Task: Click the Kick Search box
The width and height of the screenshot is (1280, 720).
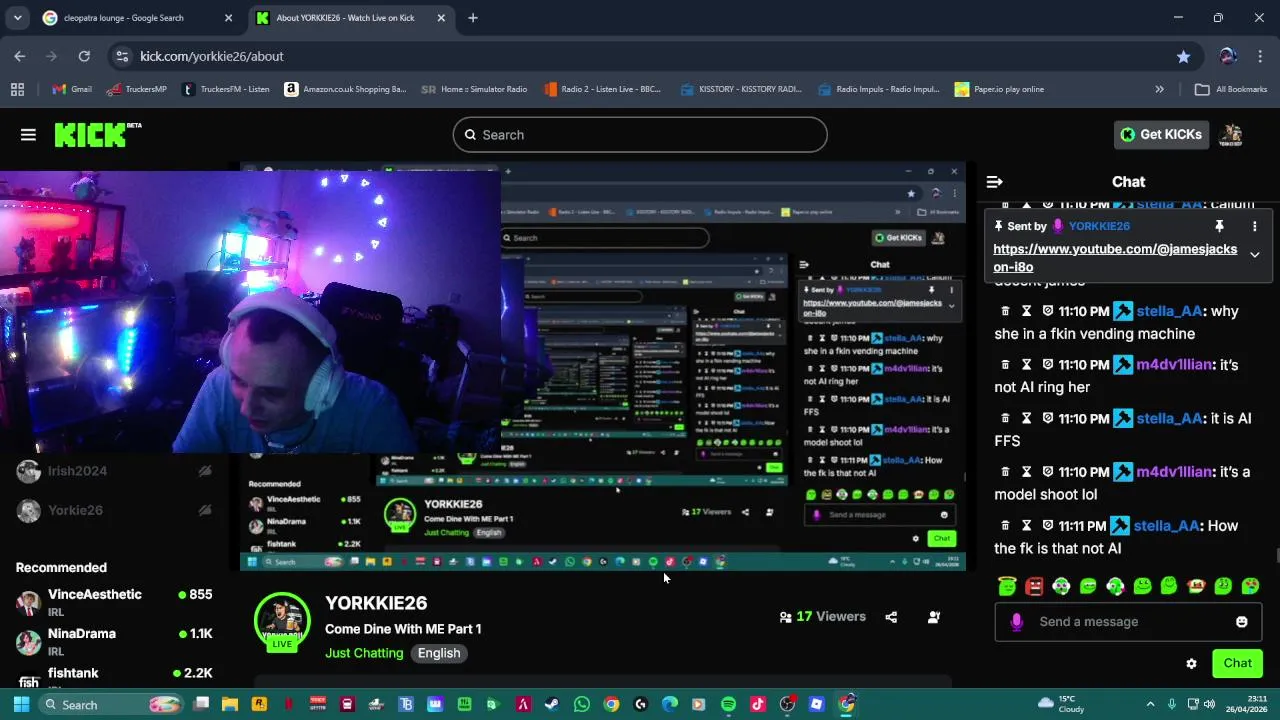Action: (x=640, y=135)
